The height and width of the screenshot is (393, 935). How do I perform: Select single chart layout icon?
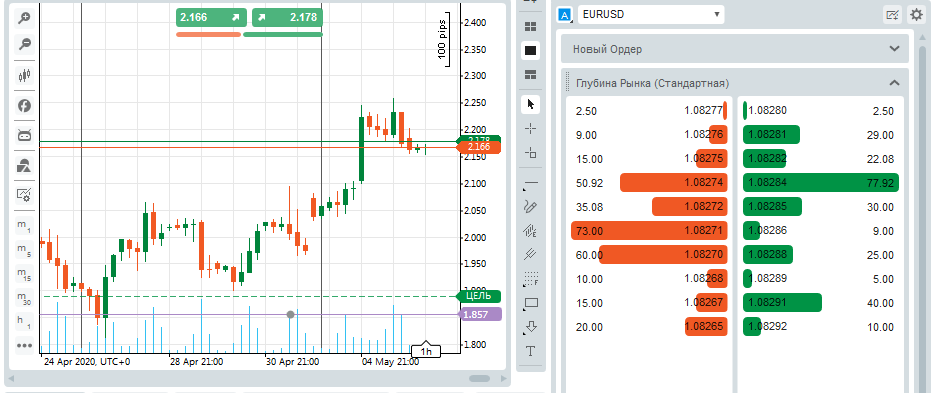(530, 51)
